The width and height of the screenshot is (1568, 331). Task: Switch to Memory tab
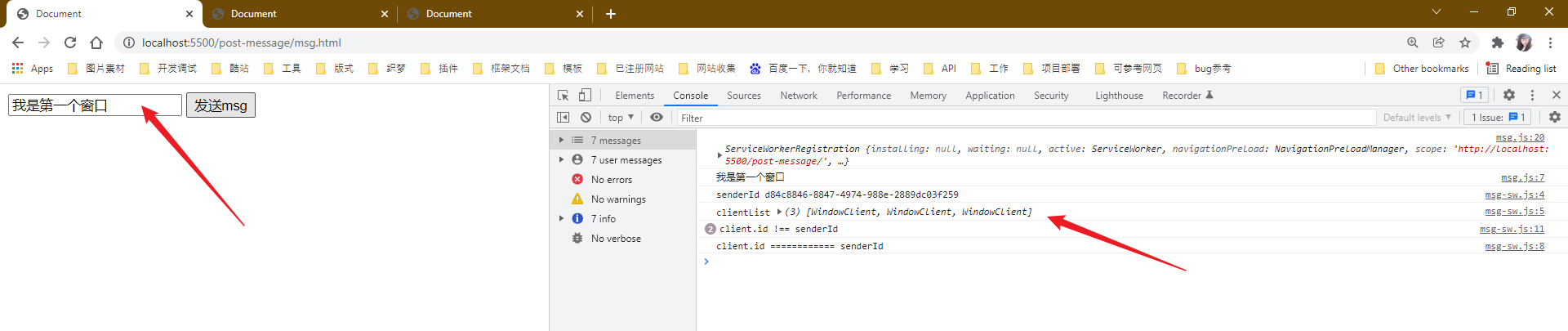tap(928, 96)
